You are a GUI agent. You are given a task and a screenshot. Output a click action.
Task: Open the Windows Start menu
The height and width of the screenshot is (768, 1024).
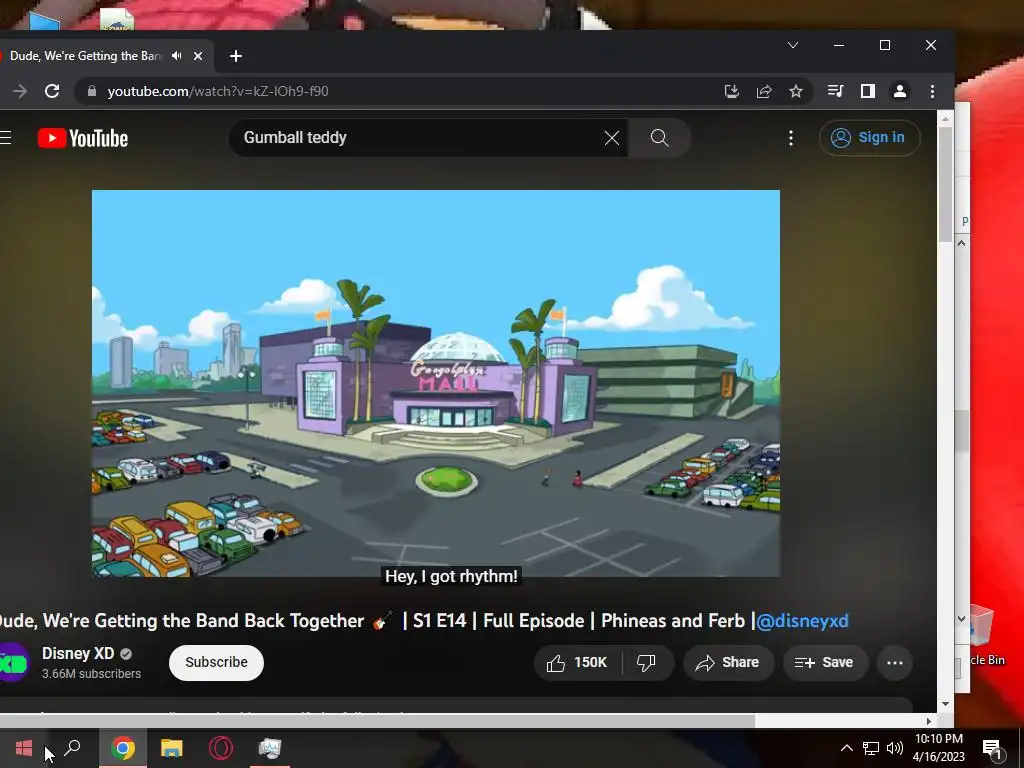pos(24,748)
